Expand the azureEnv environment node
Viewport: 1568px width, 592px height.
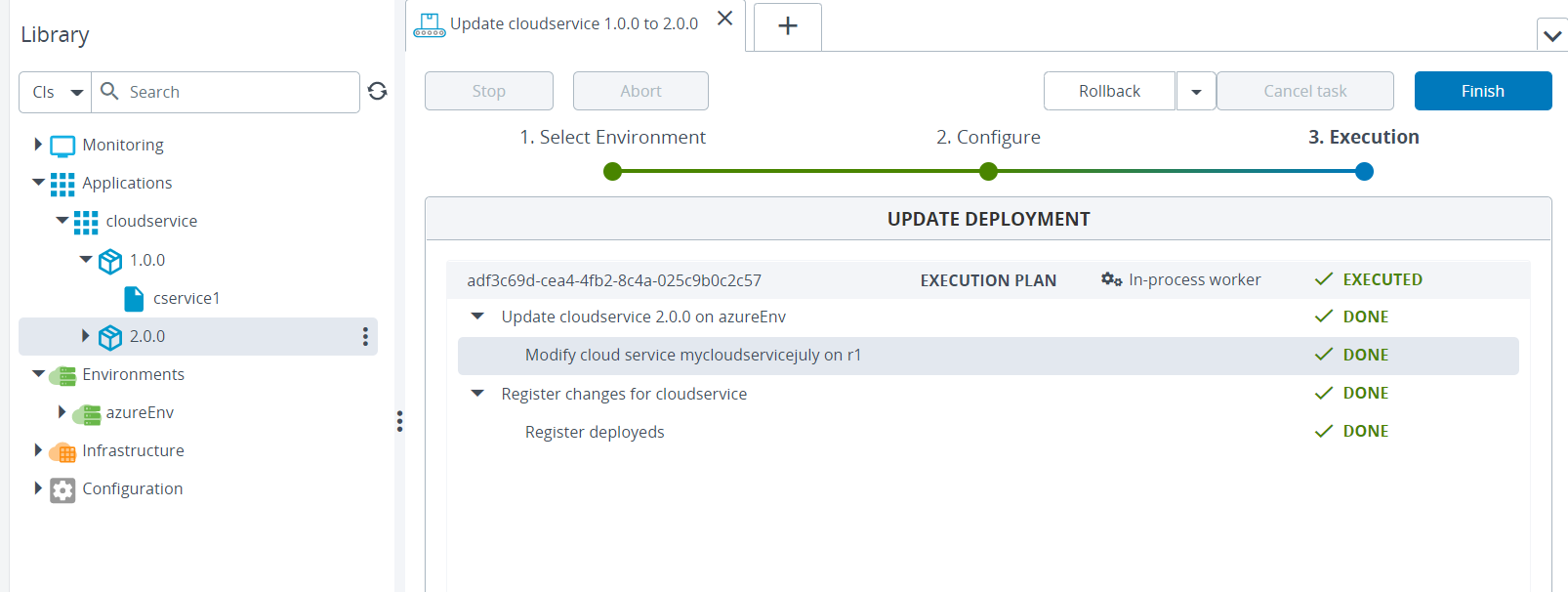coord(62,412)
